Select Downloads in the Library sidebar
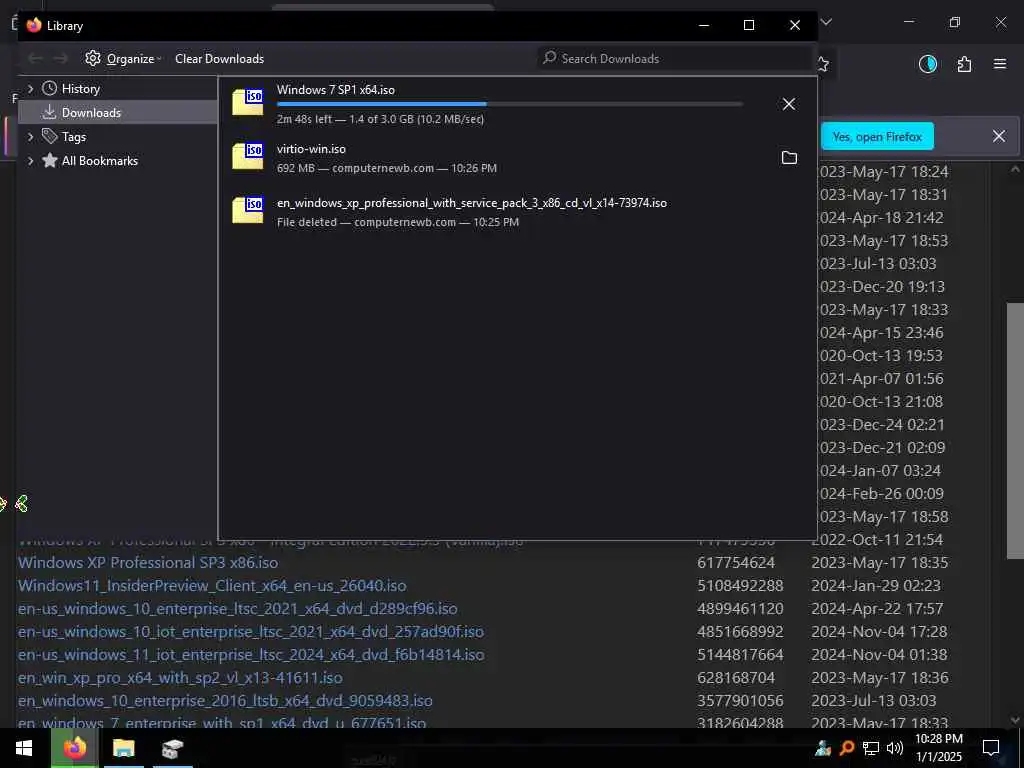This screenshot has height=768, width=1024. pyautogui.click(x=118, y=112)
